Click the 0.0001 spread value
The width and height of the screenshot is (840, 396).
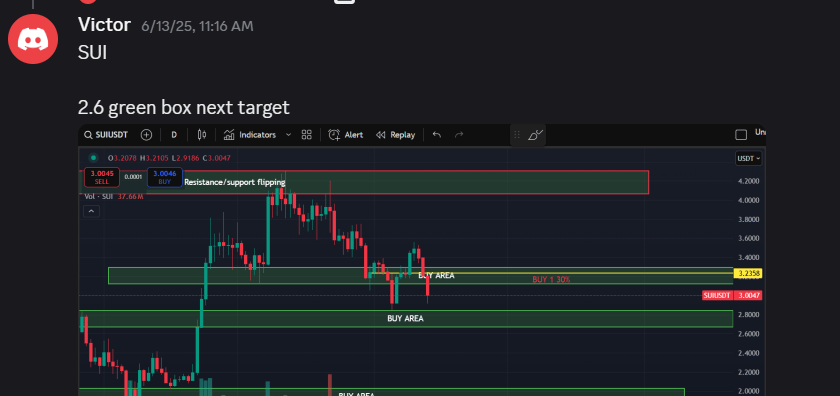tap(133, 177)
